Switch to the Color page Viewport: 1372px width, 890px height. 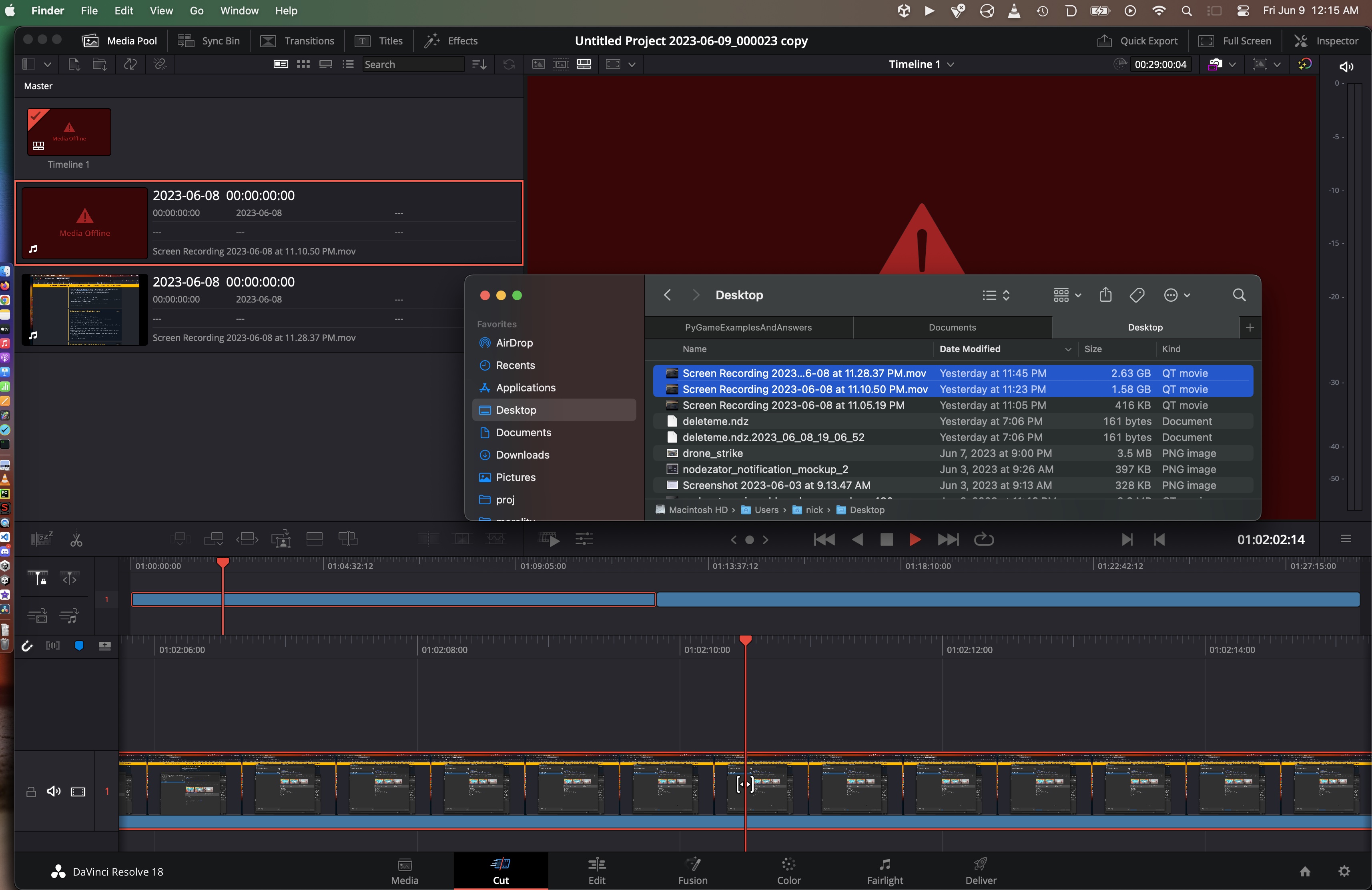(788, 871)
